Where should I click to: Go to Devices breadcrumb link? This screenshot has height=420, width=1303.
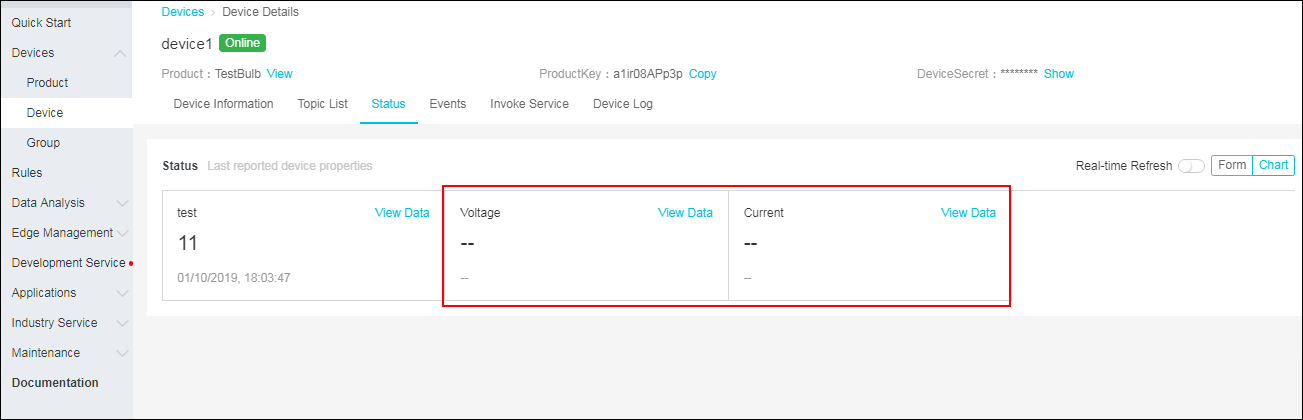[182, 12]
